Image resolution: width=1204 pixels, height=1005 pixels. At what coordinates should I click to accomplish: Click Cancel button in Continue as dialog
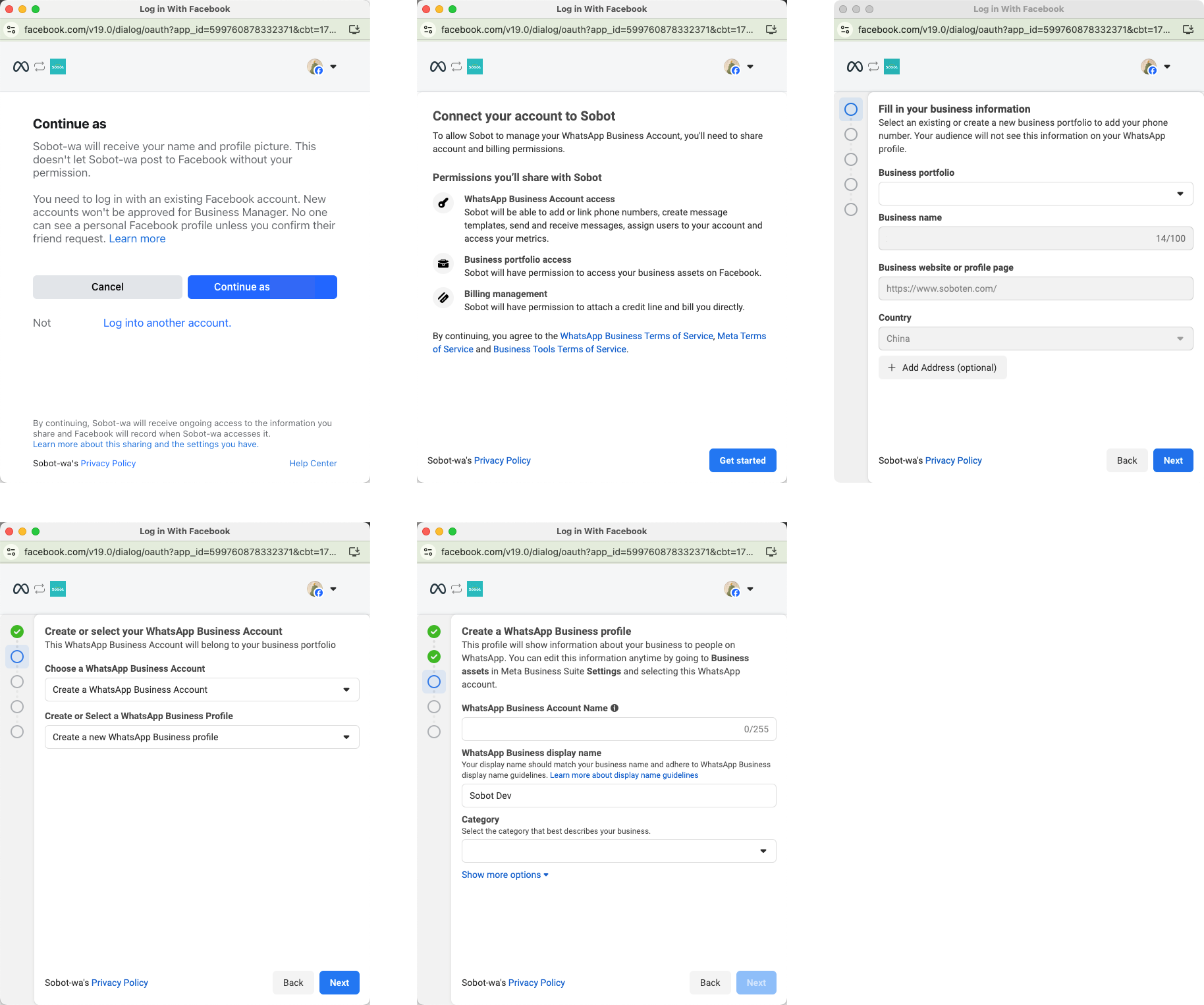[107, 287]
